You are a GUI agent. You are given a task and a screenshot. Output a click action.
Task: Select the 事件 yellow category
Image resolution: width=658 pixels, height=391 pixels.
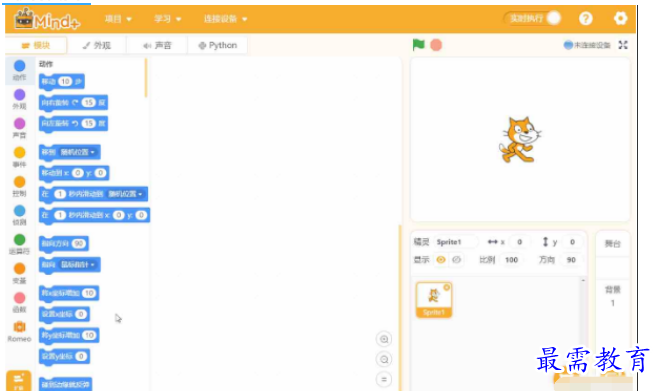[x=19, y=157]
